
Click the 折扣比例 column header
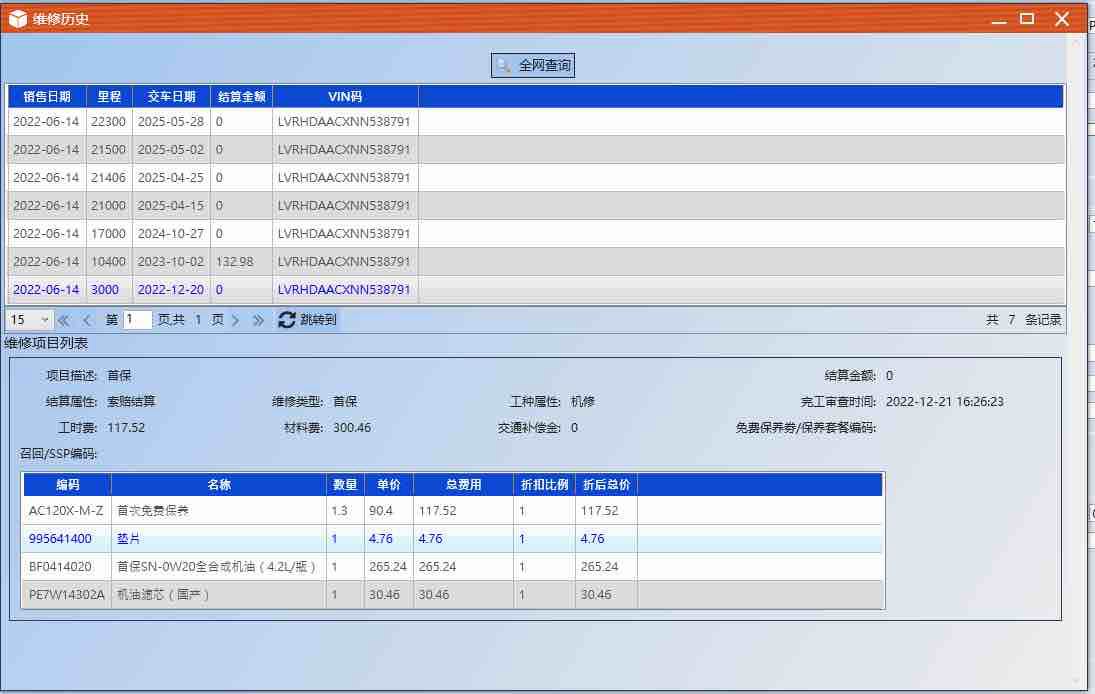pos(544,485)
